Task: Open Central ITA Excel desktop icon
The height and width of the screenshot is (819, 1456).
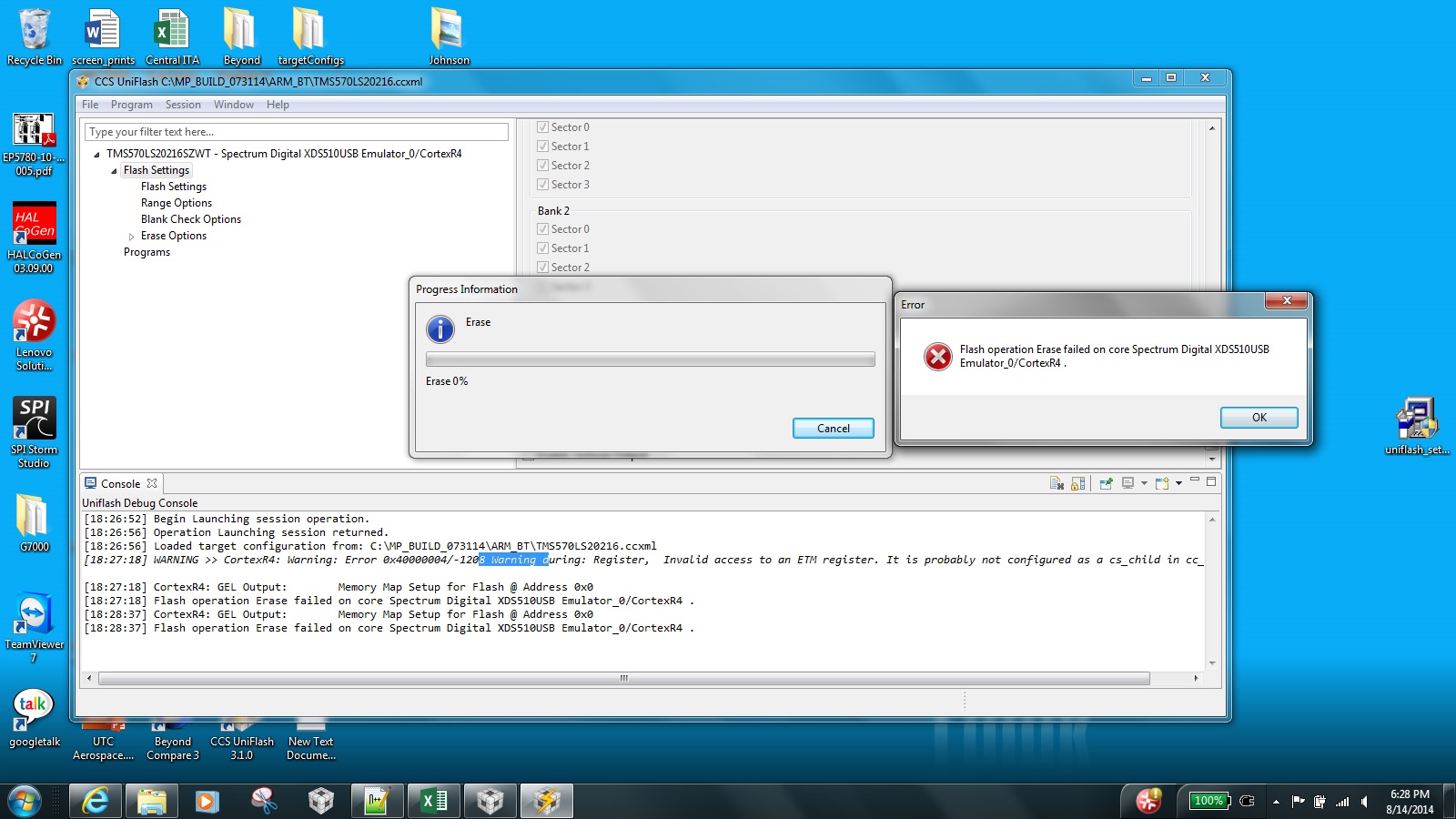Action: pyautogui.click(x=172, y=36)
